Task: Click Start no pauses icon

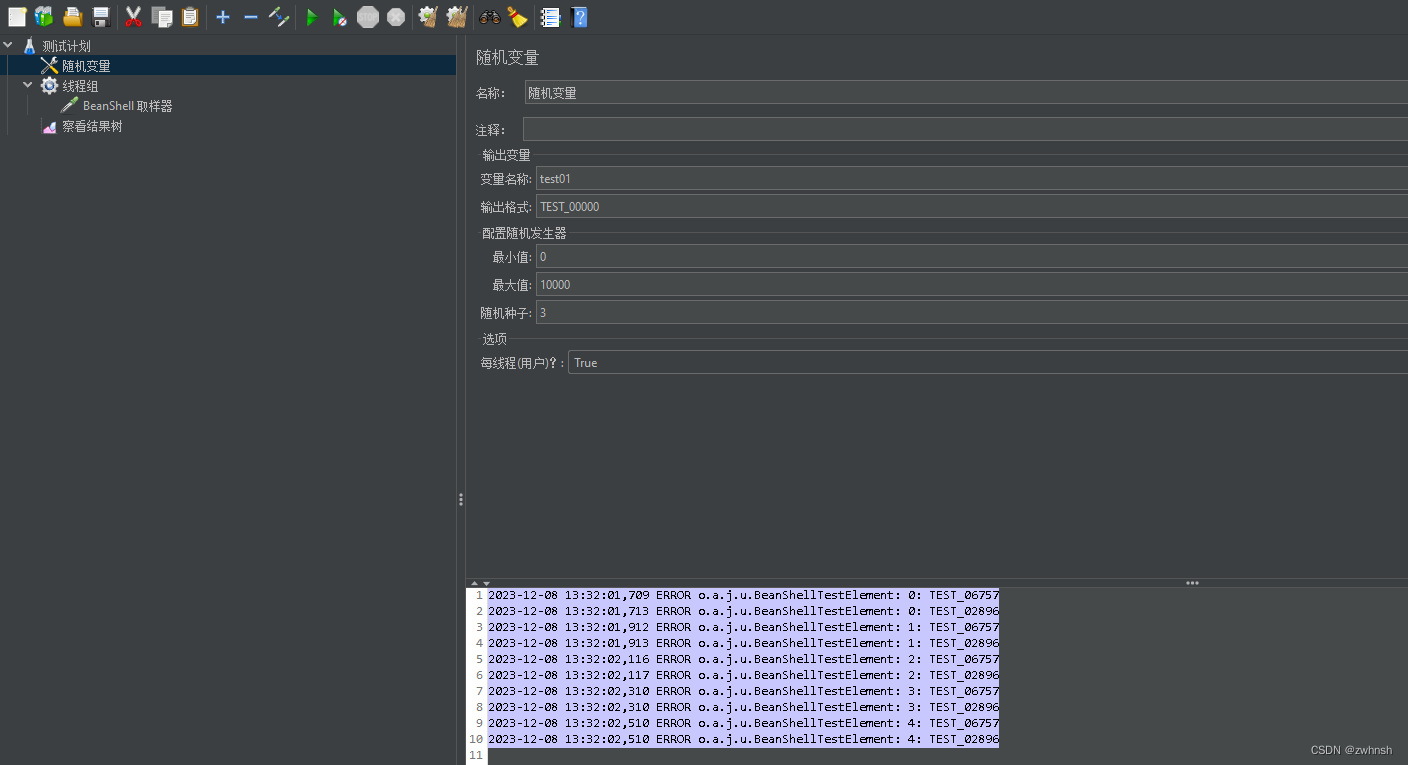Action: click(x=340, y=17)
